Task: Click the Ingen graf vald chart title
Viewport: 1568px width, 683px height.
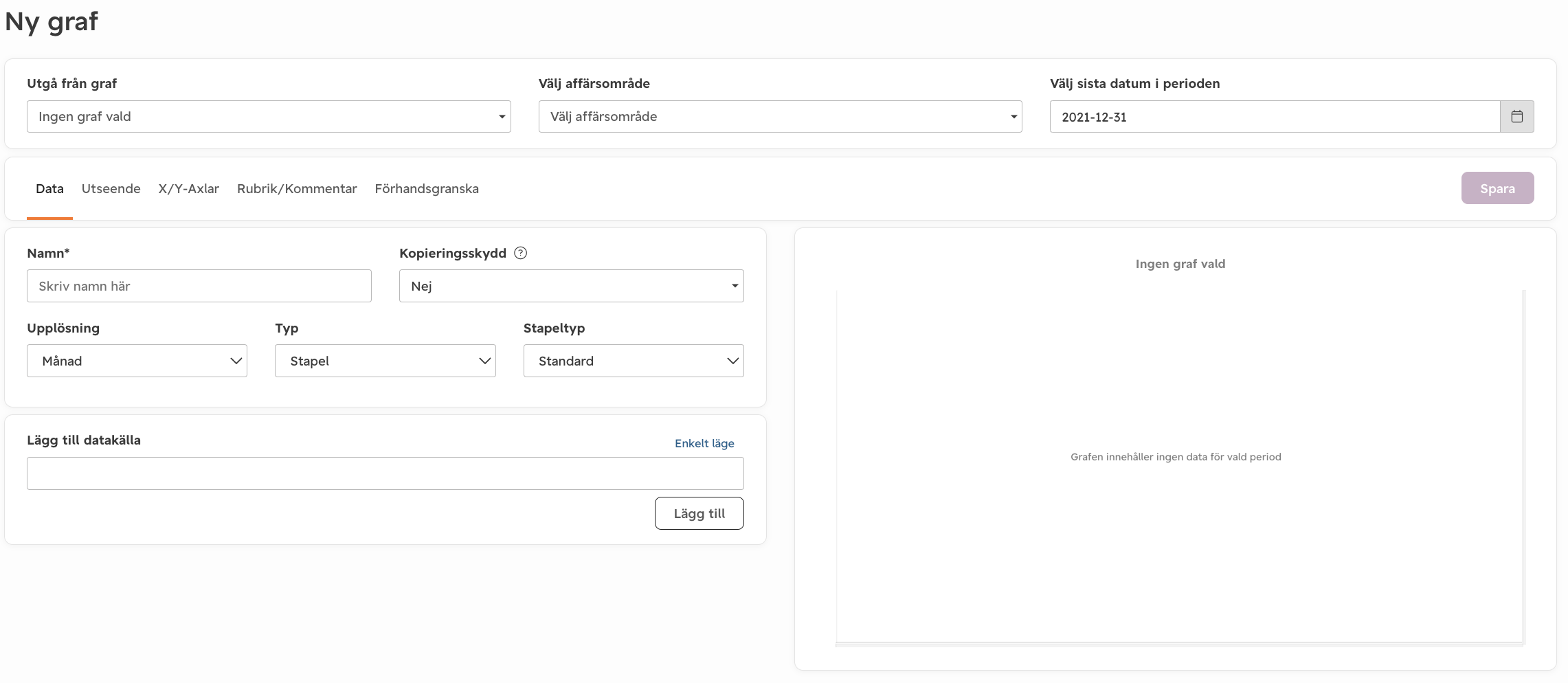Action: [1180, 264]
